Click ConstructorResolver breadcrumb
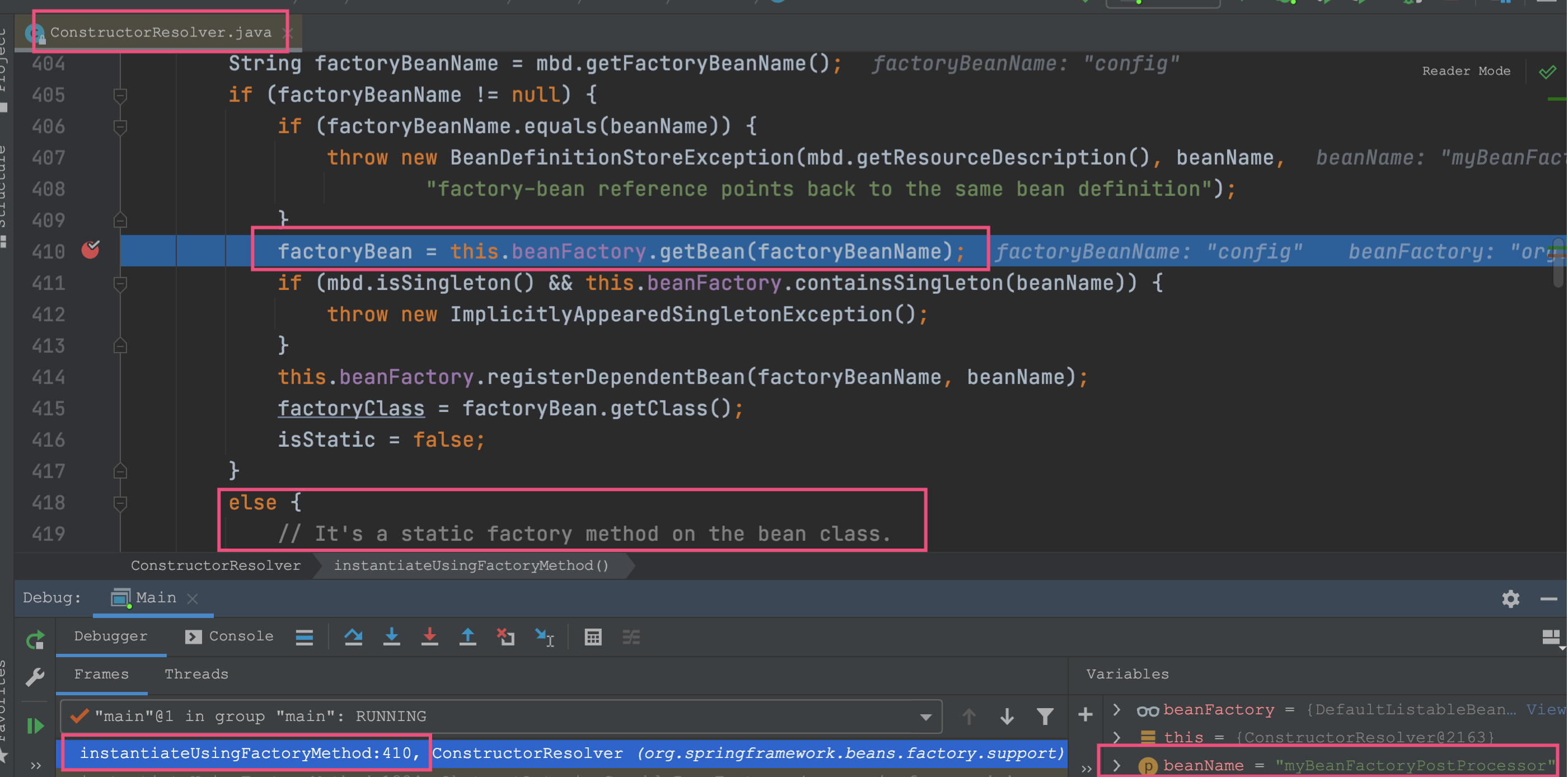Image resolution: width=1568 pixels, height=777 pixels. click(216, 566)
